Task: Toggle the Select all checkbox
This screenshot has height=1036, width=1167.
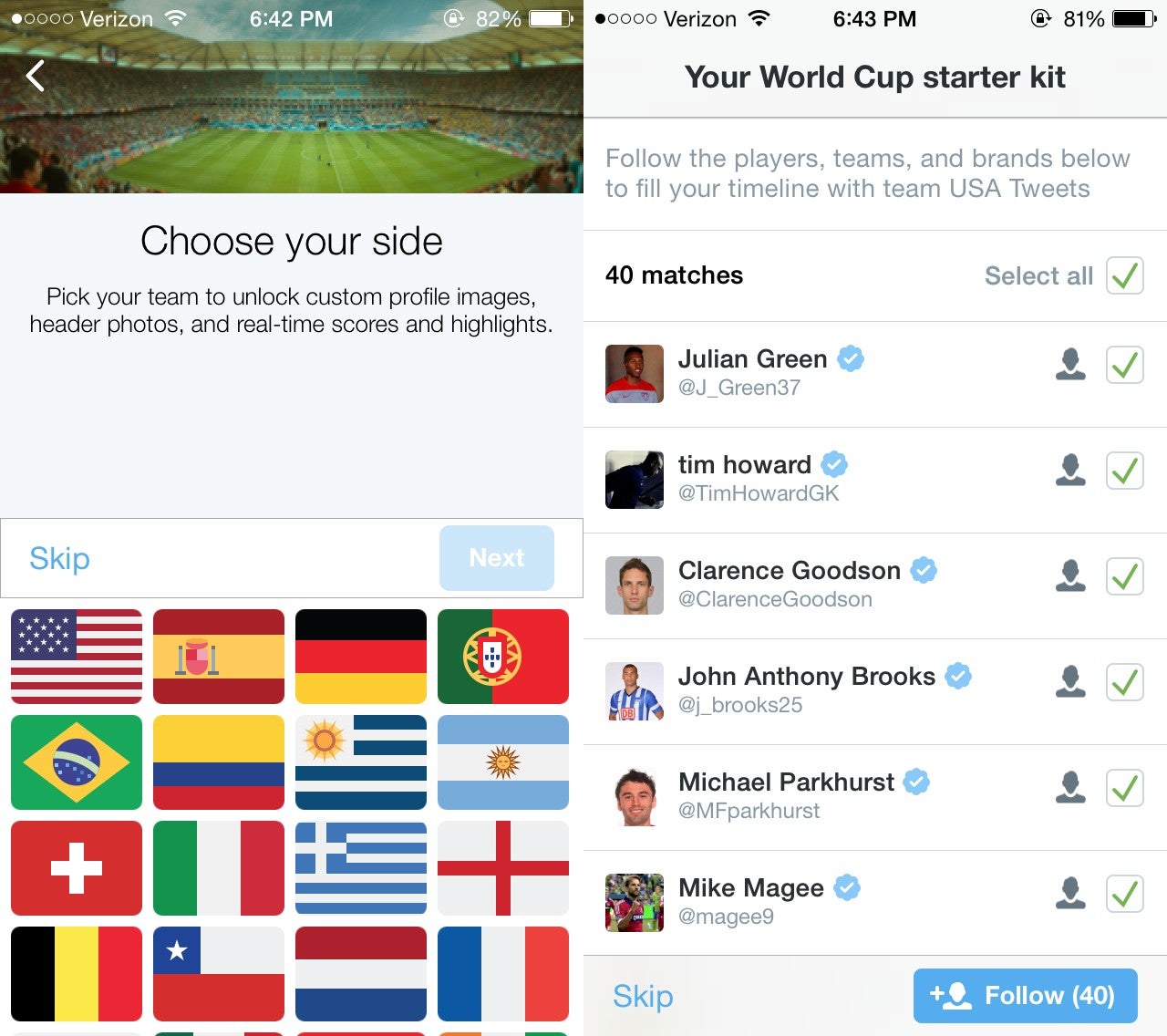Action: [x=1125, y=275]
